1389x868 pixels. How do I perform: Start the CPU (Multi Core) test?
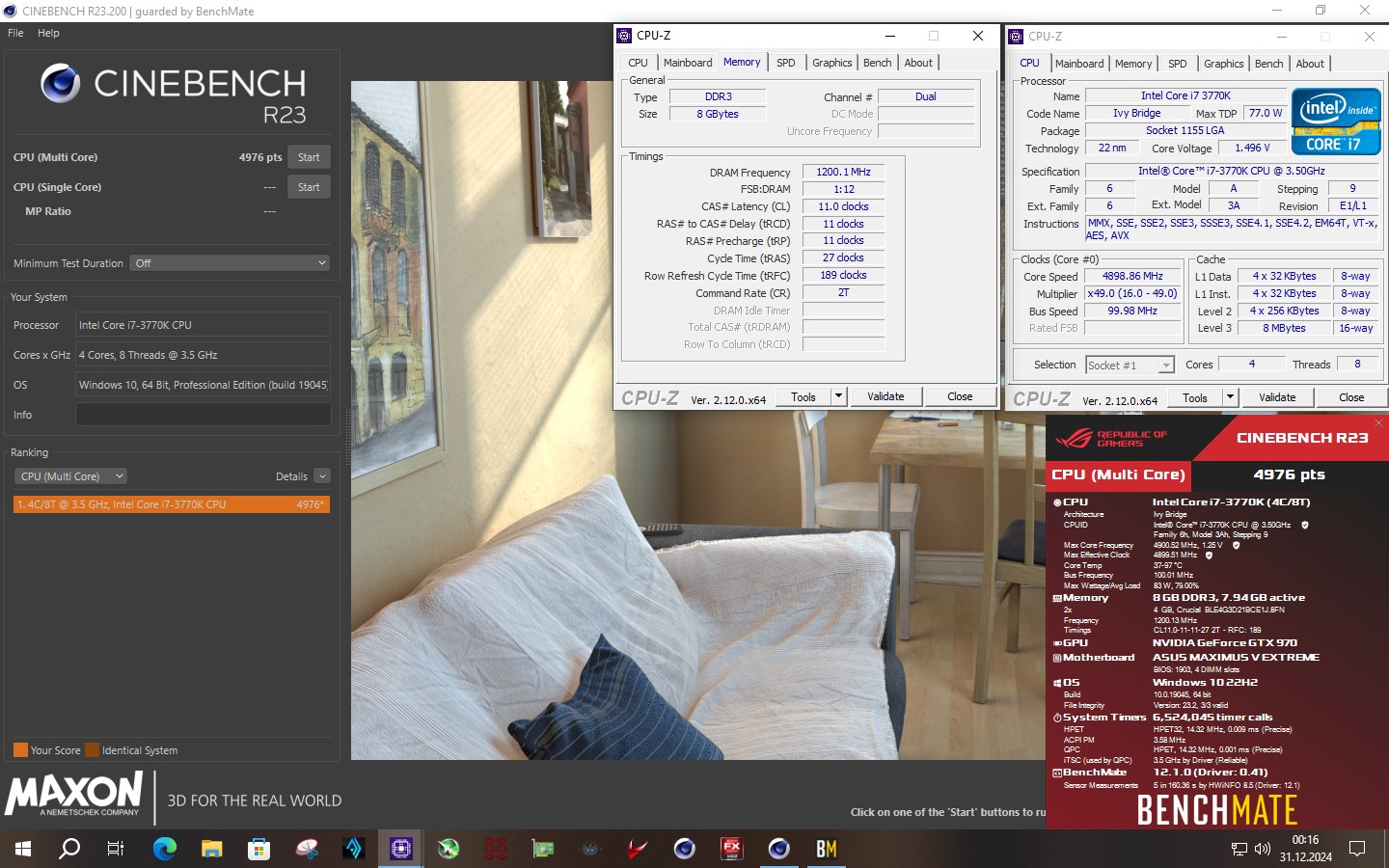[309, 157]
